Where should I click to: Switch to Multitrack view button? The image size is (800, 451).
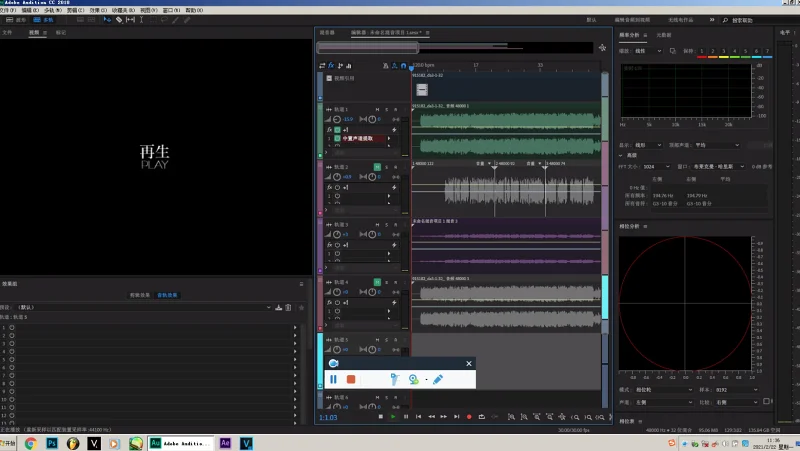[x=43, y=20]
